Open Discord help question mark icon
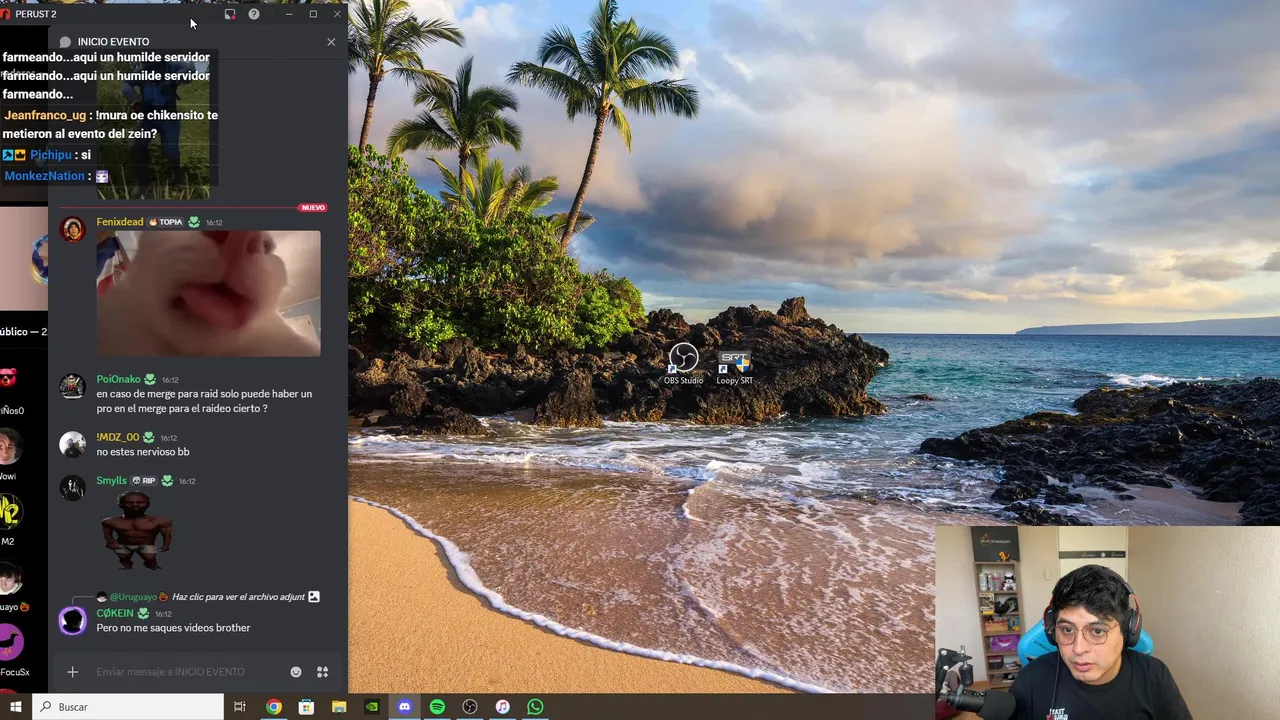1280x720 pixels. [254, 14]
